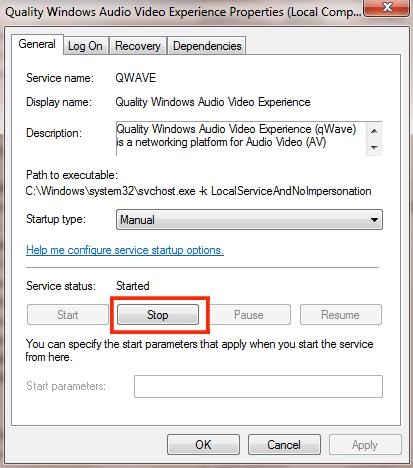Switch to the General tab

pyautogui.click(x=37, y=45)
